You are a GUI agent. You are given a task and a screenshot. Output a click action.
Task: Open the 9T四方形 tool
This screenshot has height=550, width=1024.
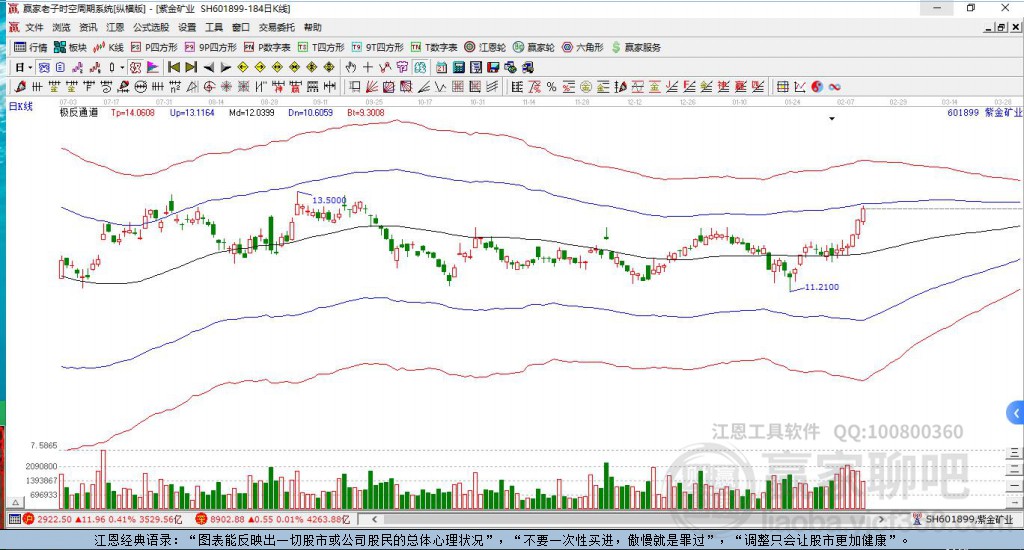[377, 47]
